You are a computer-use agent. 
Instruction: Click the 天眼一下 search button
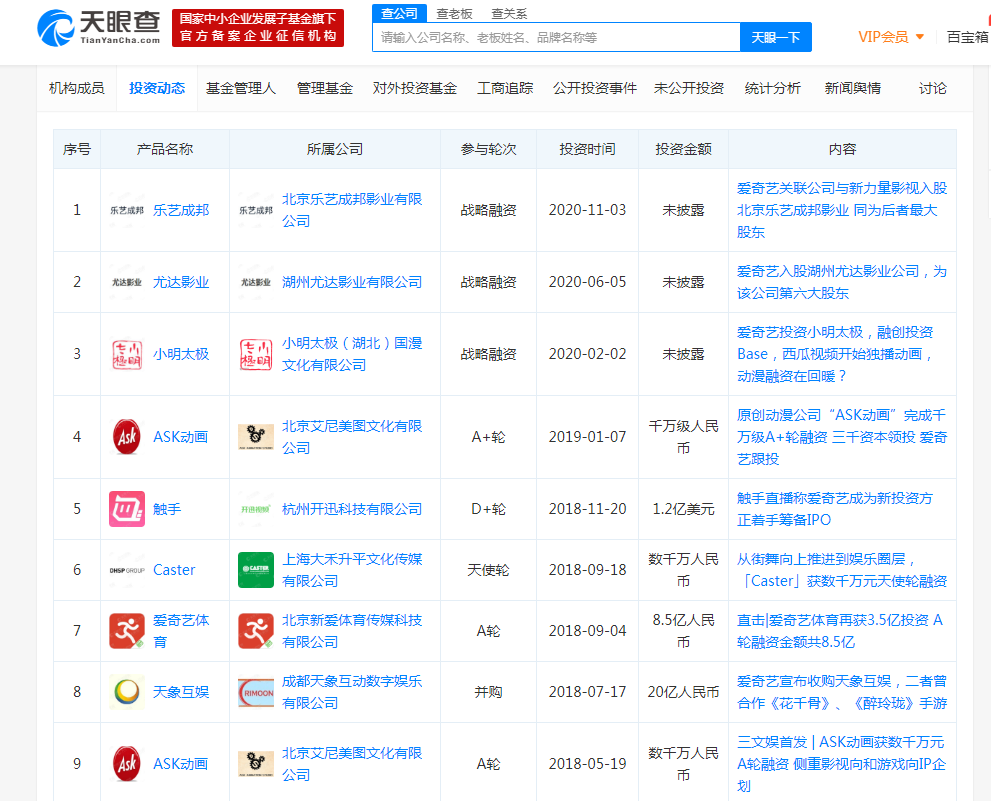[775, 37]
